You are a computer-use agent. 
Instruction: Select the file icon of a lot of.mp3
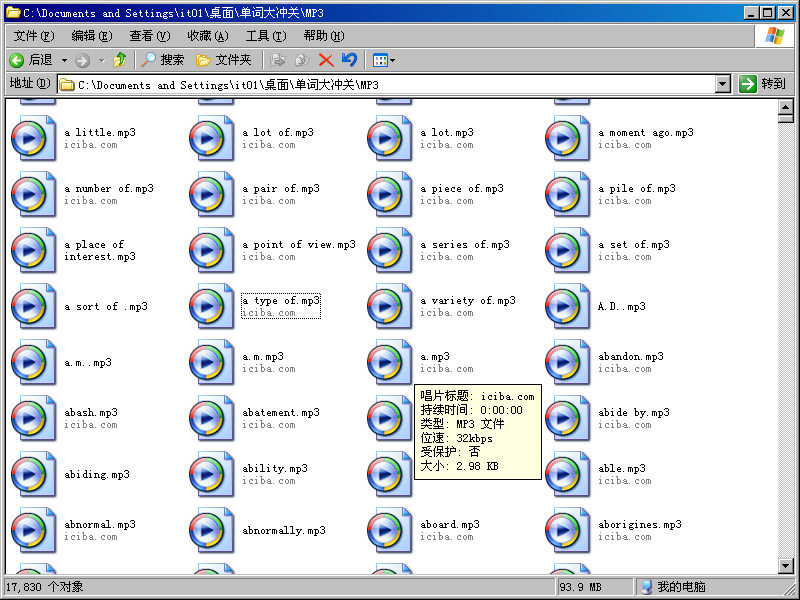coord(211,138)
